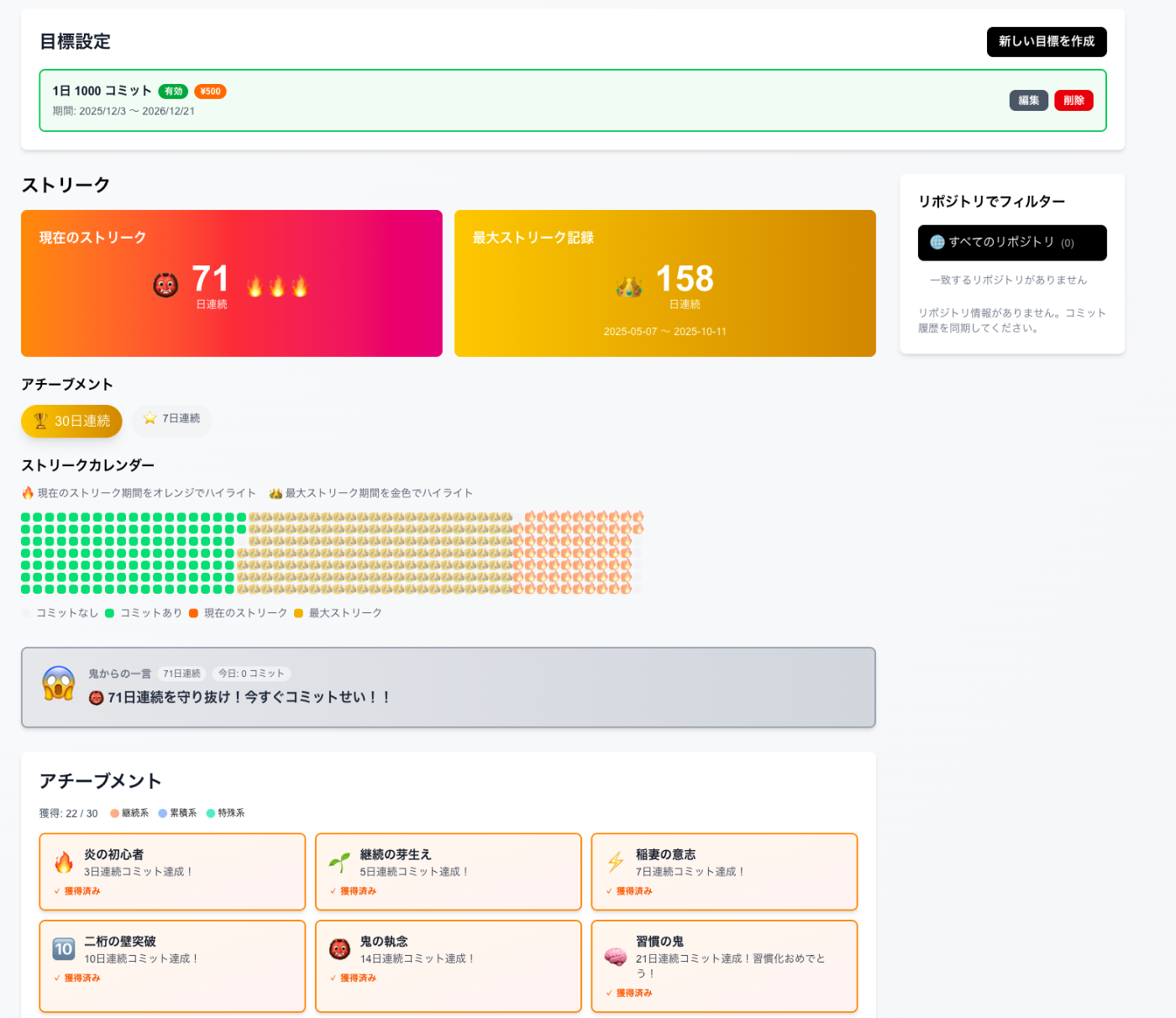Click the brain icon on the 習慣の鬼 achievement
This screenshot has width=1176, height=1018.
click(616, 957)
